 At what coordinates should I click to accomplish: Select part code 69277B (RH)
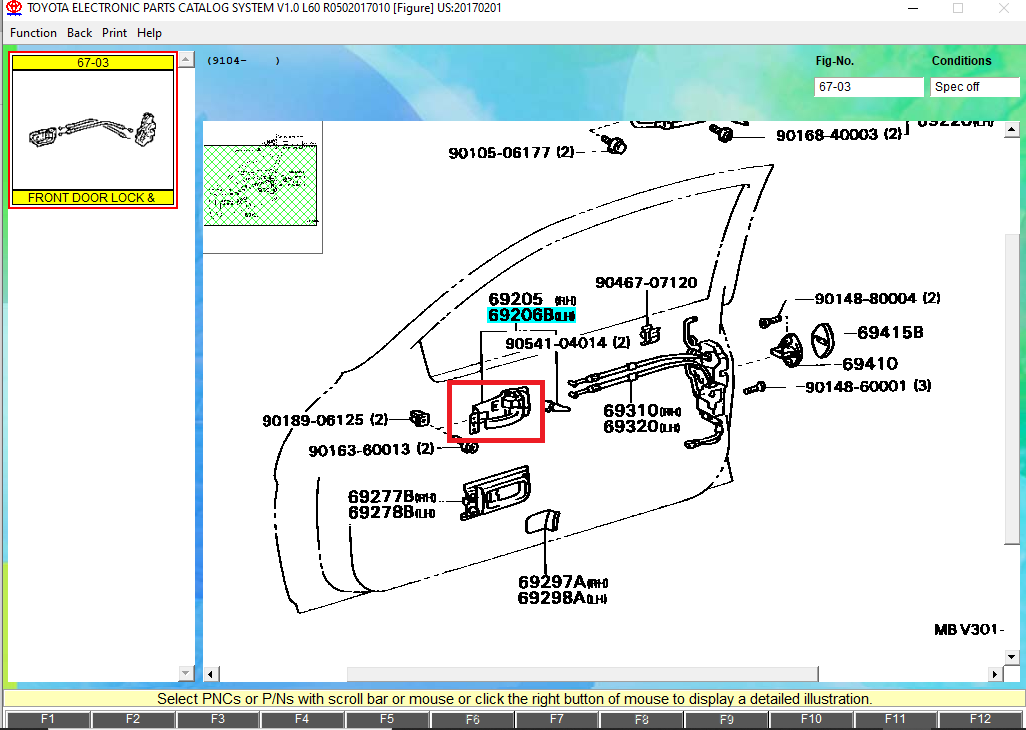(392, 496)
